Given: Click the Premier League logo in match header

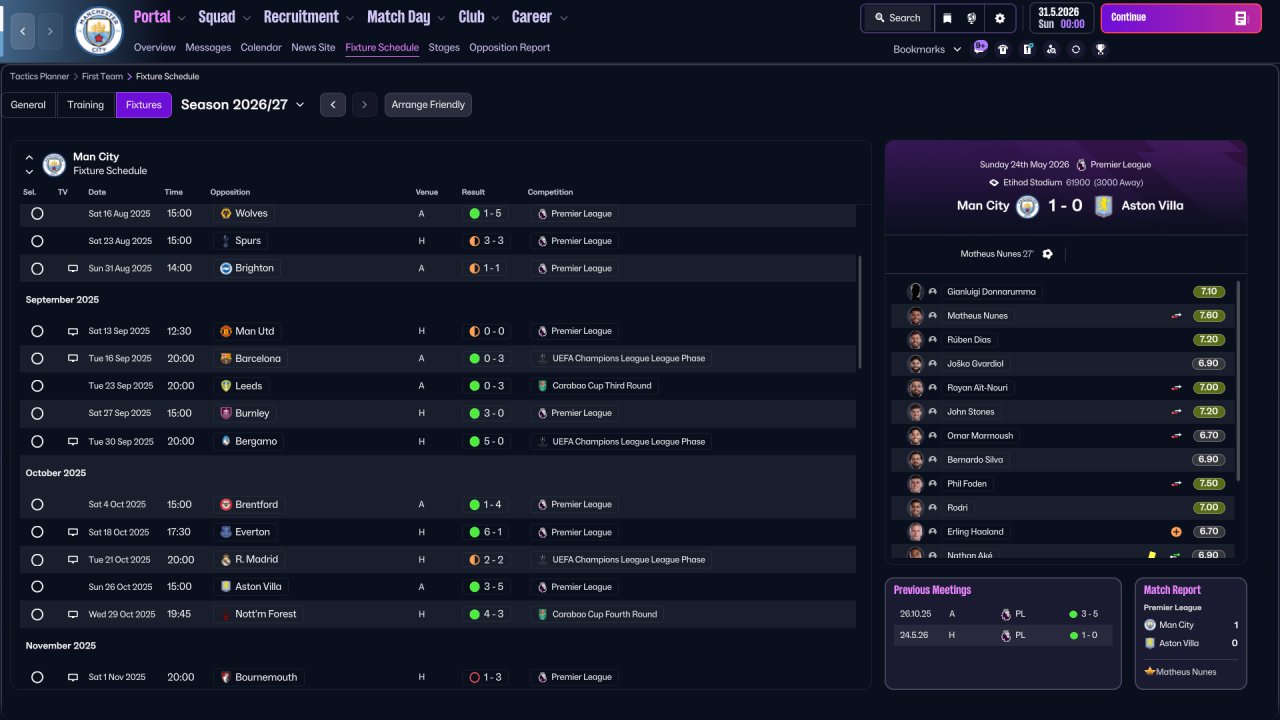Looking at the screenshot, I should pos(1081,165).
